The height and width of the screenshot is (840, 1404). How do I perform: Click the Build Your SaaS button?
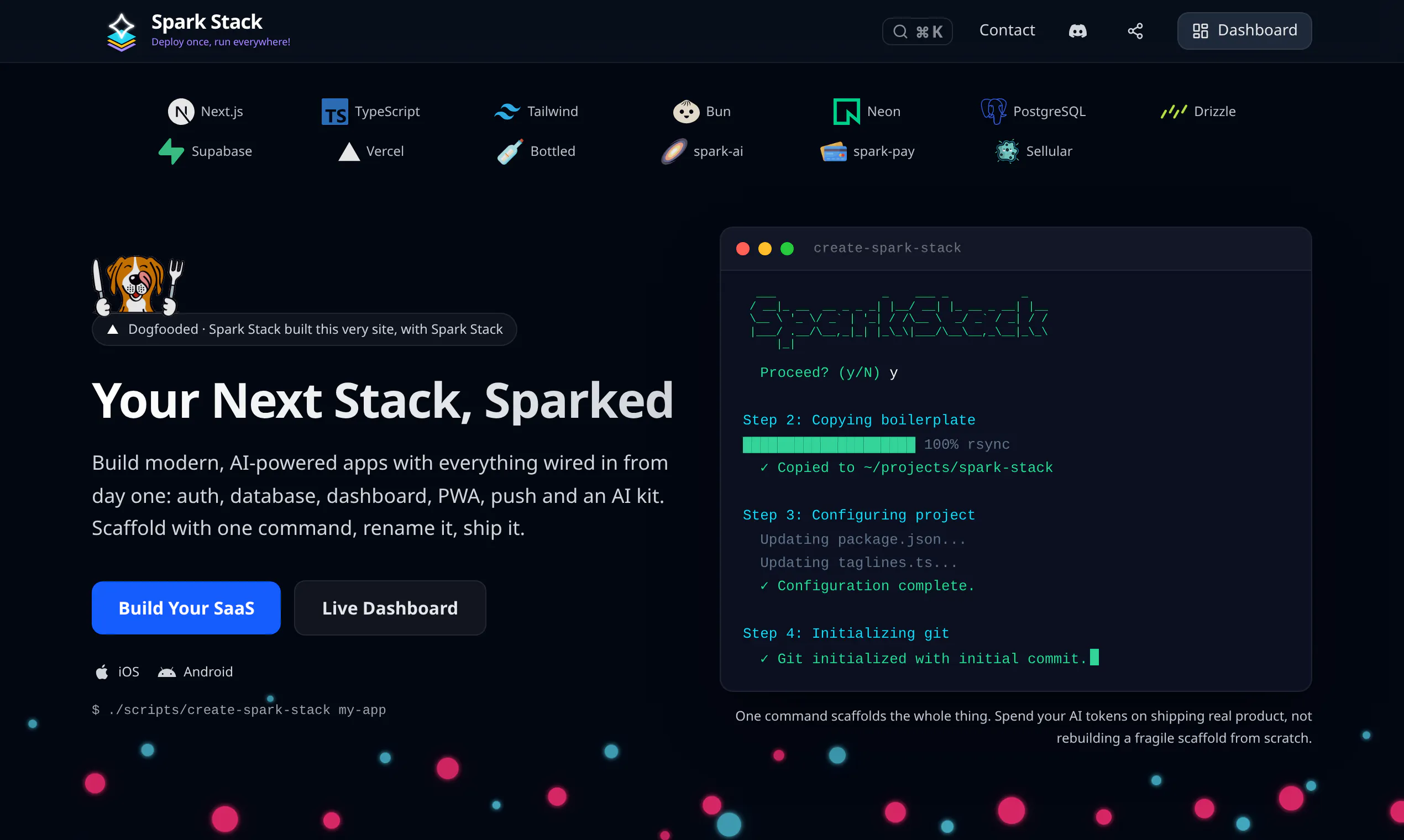(x=186, y=608)
